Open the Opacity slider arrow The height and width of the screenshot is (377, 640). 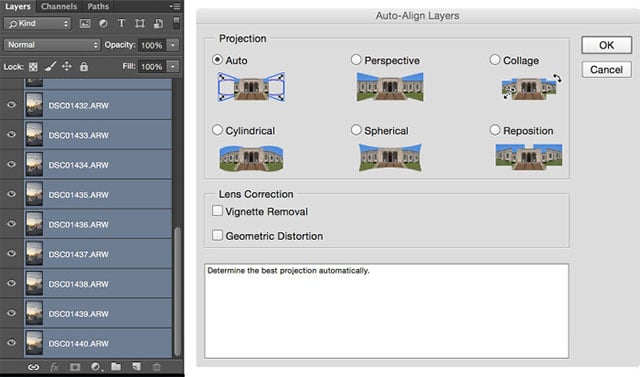click(x=173, y=45)
